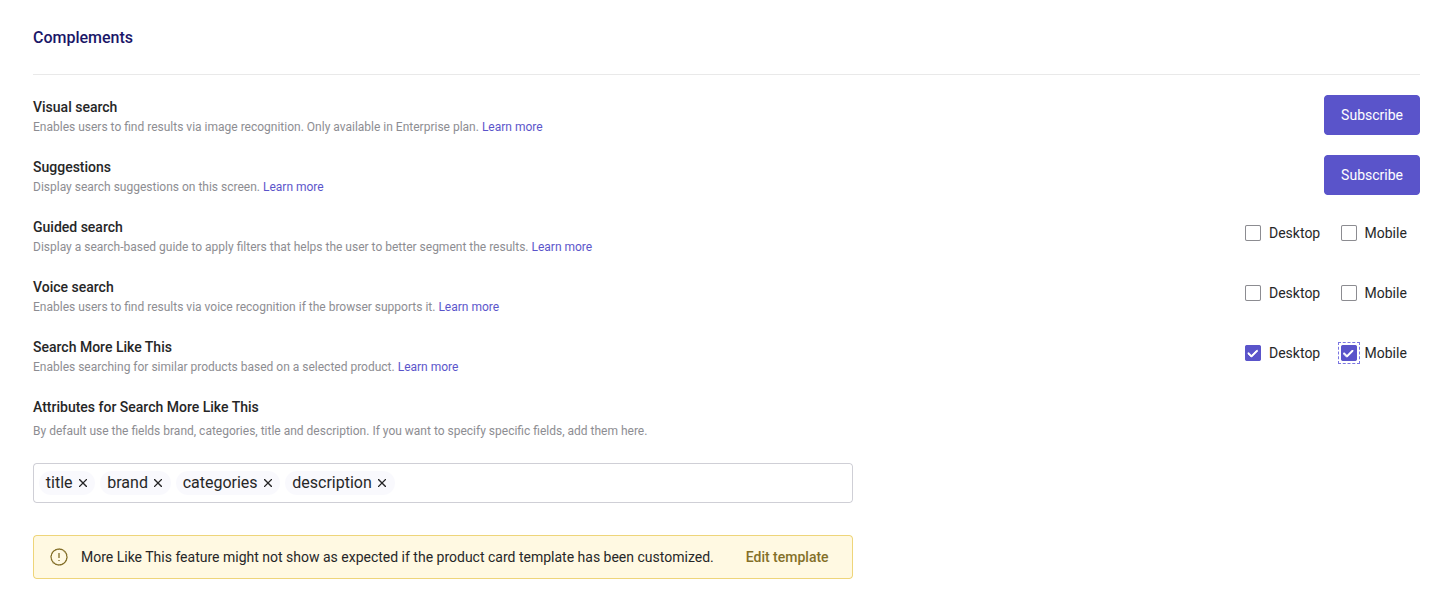Disable Search More Like This on Mobile
This screenshot has width=1452, height=611.
coord(1349,352)
